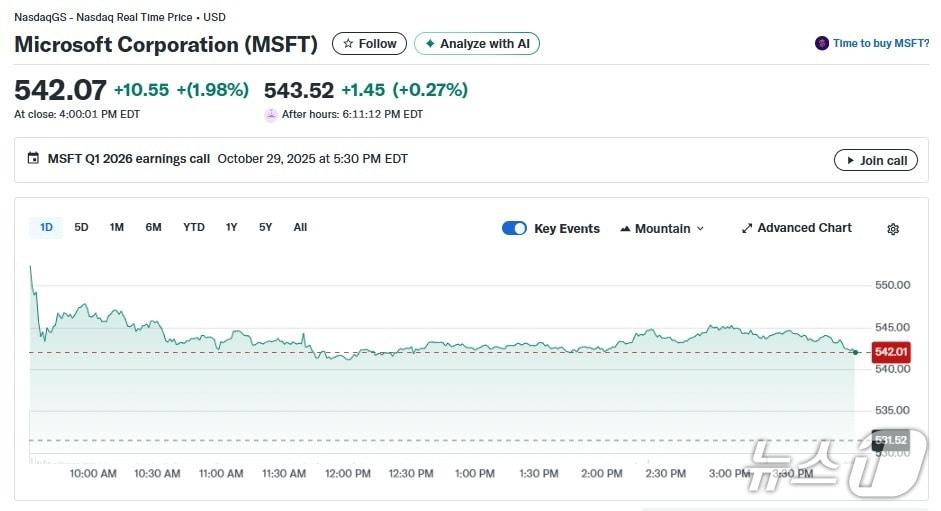Click the purple Time to buy icon

pyautogui.click(x=822, y=44)
